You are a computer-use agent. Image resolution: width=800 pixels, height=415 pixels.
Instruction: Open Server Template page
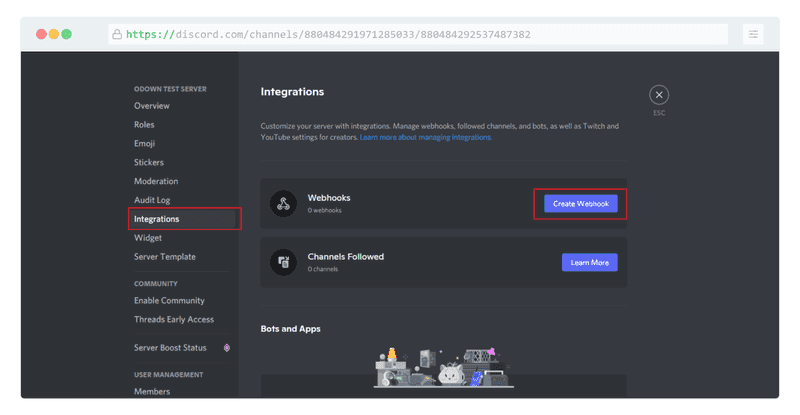(165, 257)
